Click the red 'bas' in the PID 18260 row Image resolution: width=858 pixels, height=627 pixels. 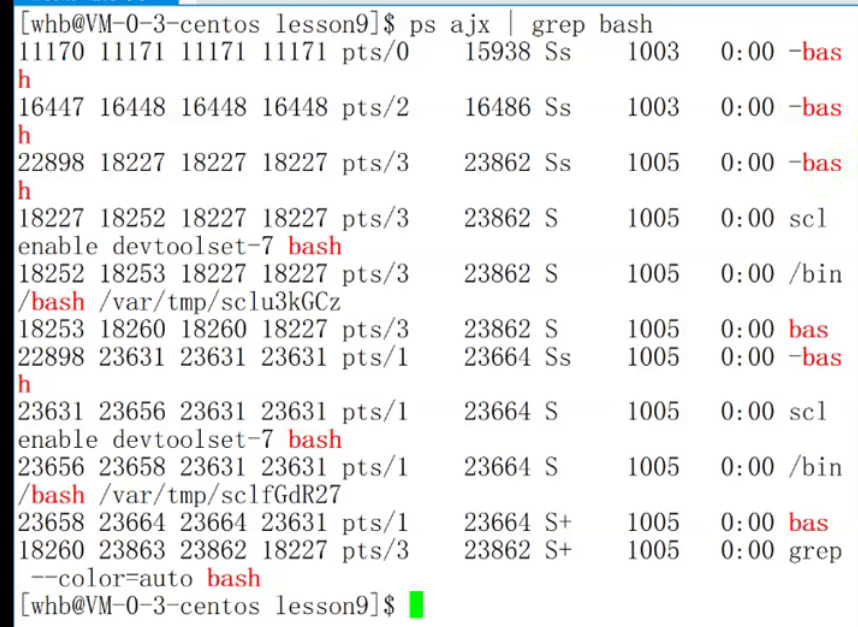click(808, 329)
